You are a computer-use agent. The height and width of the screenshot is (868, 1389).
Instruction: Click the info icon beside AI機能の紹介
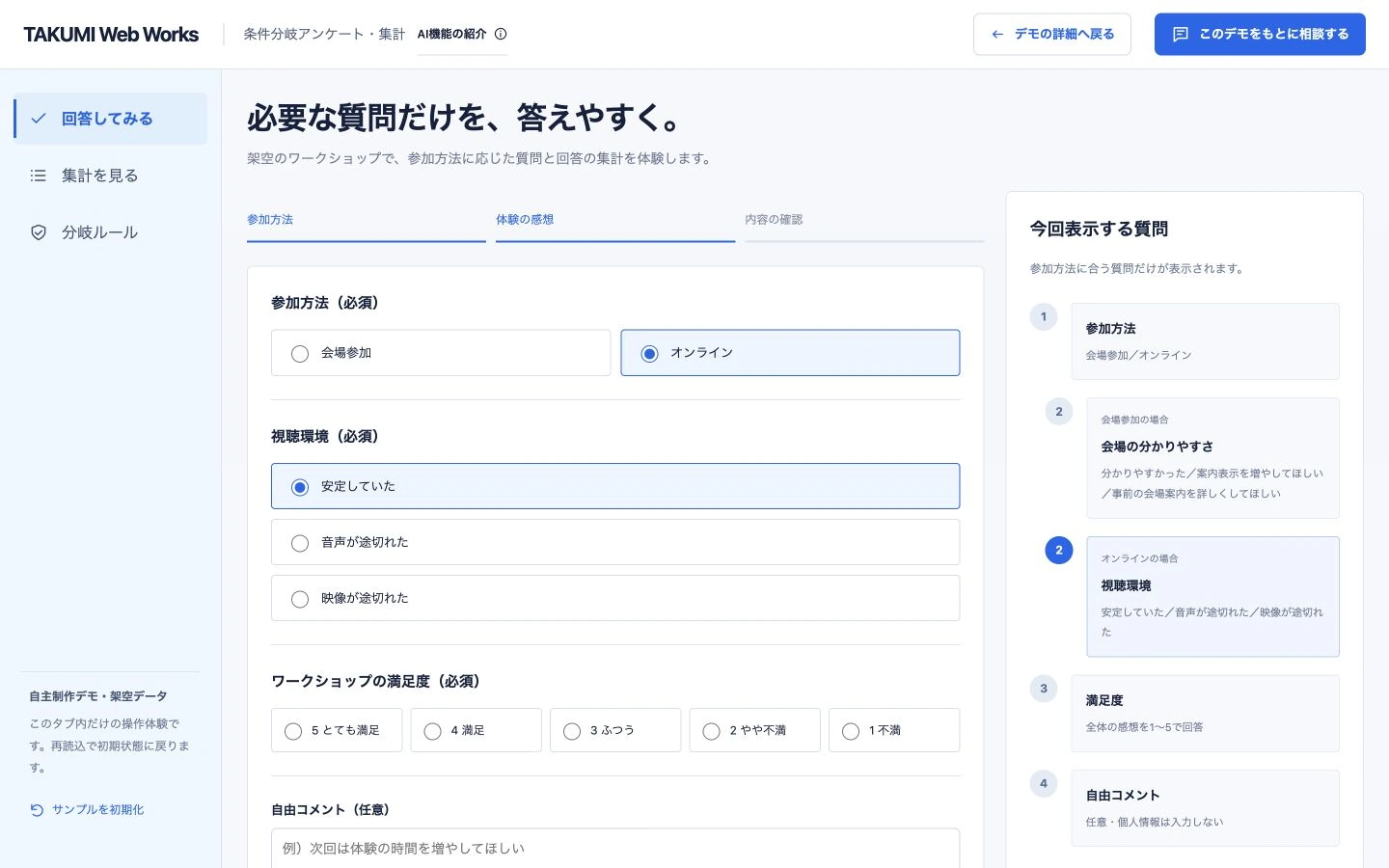(x=501, y=34)
